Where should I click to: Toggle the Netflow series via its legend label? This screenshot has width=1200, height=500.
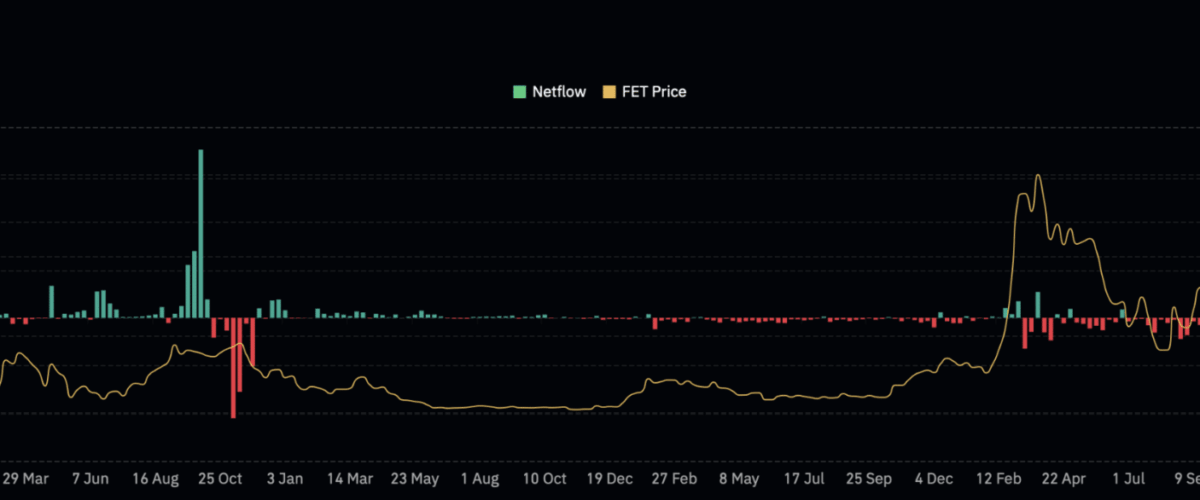[x=557, y=92]
